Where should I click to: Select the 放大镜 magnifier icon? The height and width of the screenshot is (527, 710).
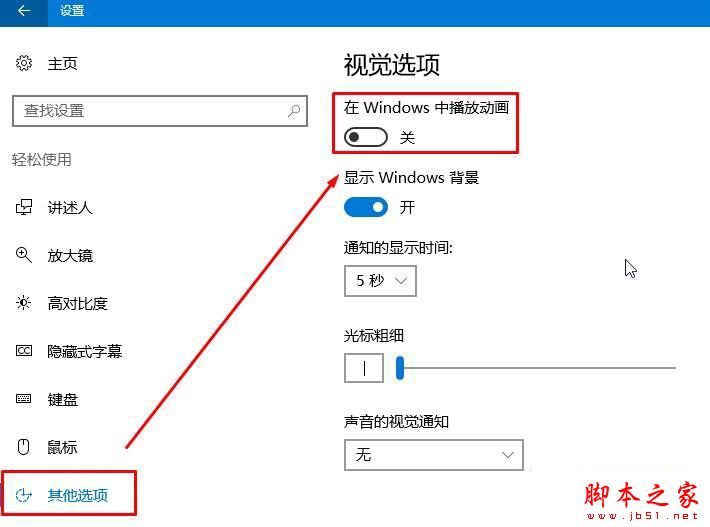click(x=24, y=255)
